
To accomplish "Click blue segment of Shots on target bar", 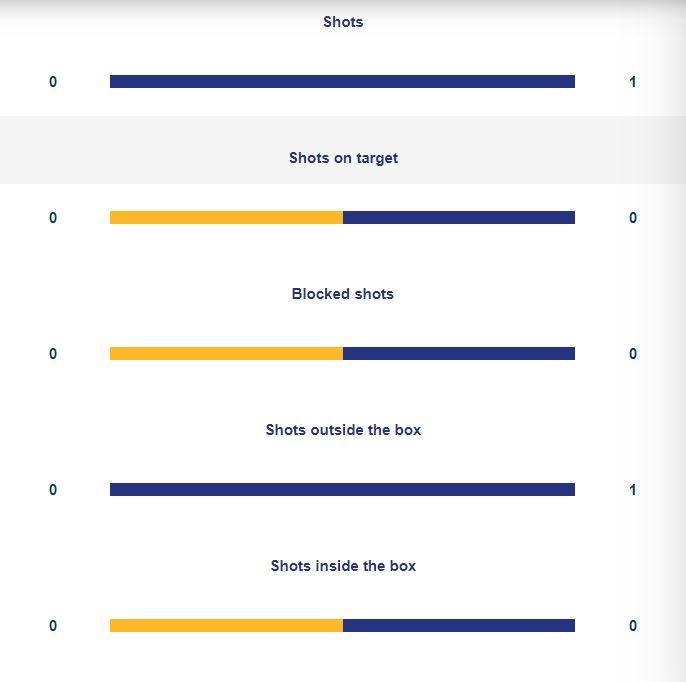I will click(x=459, y=218).
